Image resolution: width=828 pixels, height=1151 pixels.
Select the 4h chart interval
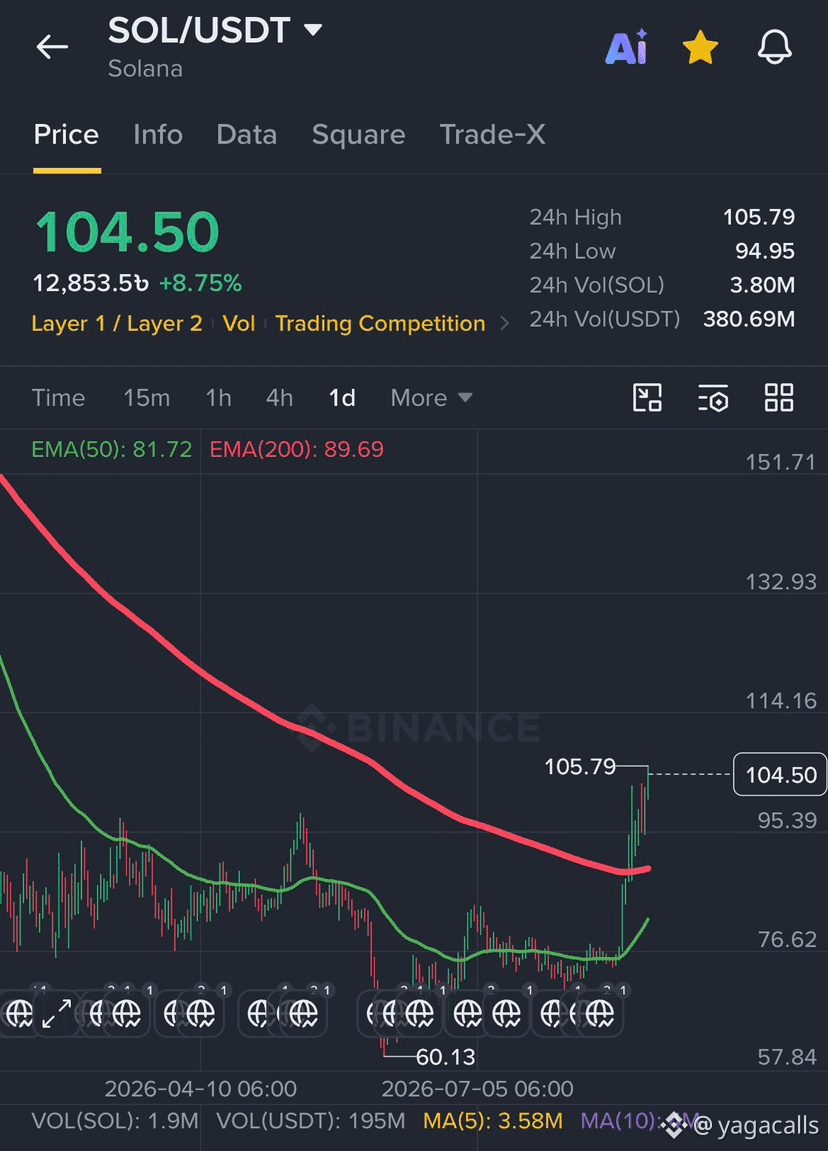pyautogui.click(x=279, y=398)
